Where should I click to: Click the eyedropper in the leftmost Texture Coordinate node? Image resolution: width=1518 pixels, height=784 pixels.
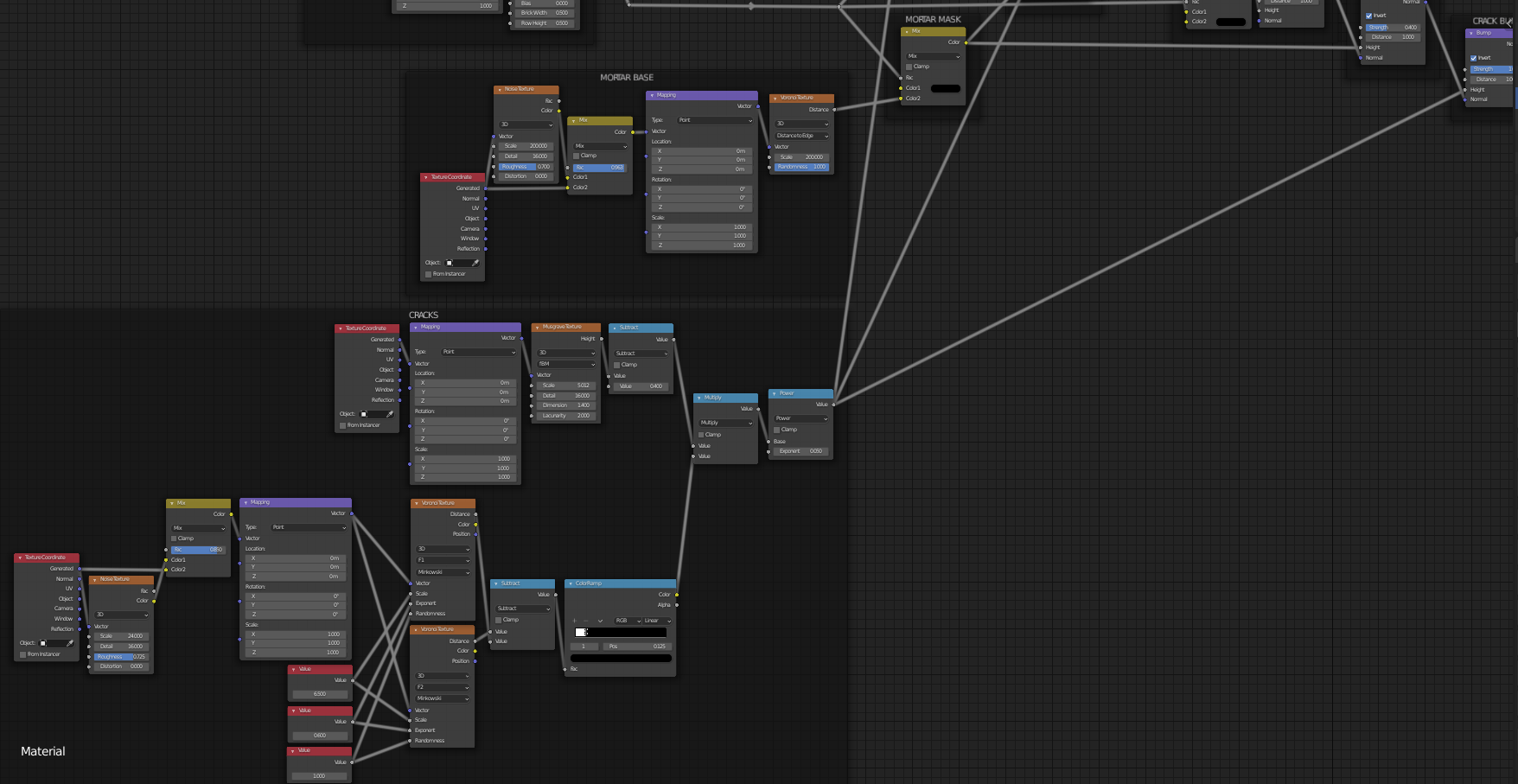(x=70, y=643)
